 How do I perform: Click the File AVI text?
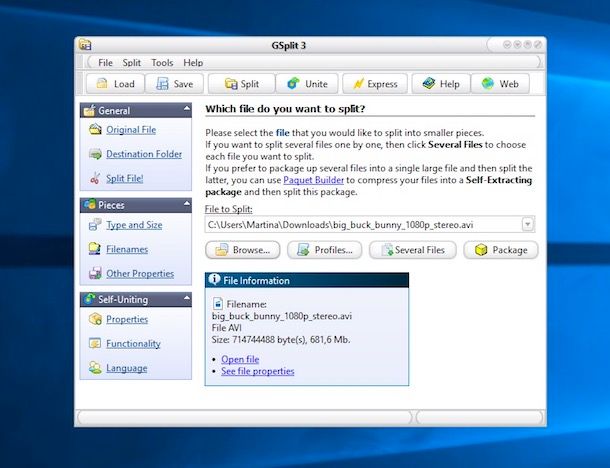click(226, 328)
